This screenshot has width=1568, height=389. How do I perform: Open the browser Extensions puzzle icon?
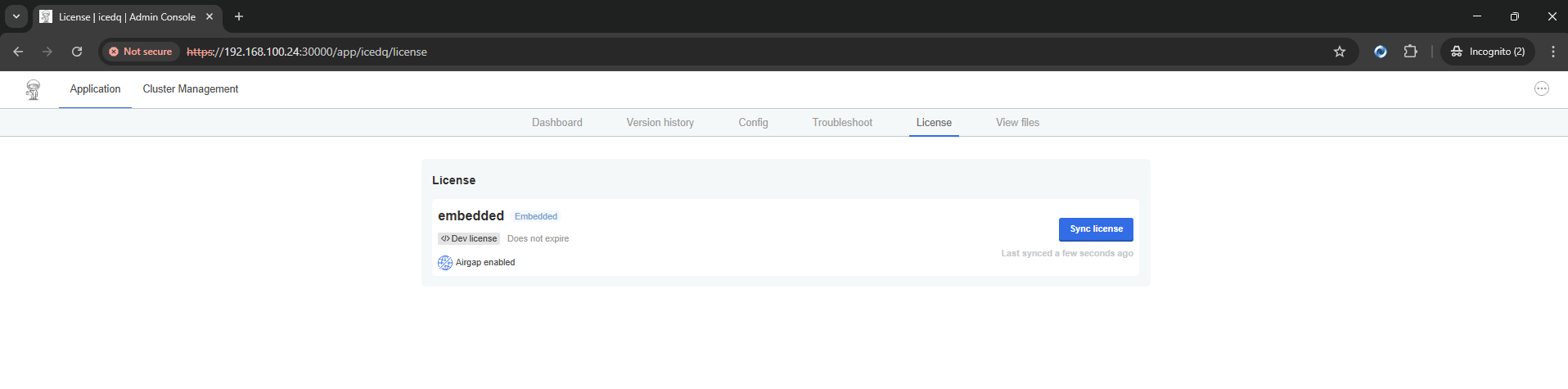(1411, 52)
